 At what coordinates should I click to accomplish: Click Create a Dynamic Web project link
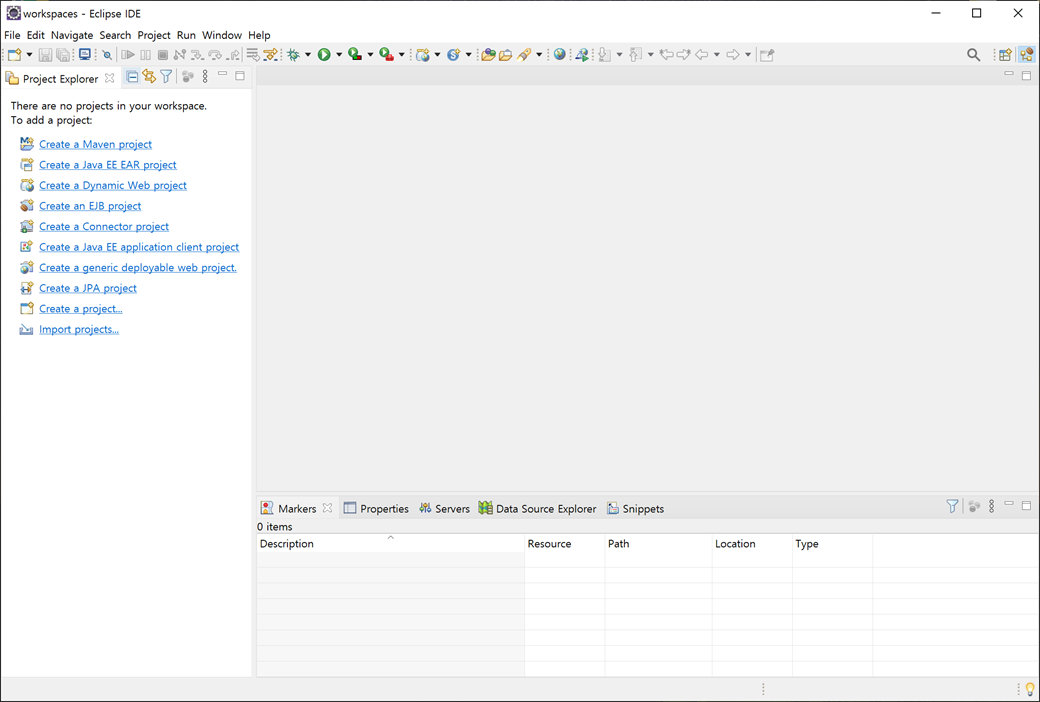tap(113, 185)
